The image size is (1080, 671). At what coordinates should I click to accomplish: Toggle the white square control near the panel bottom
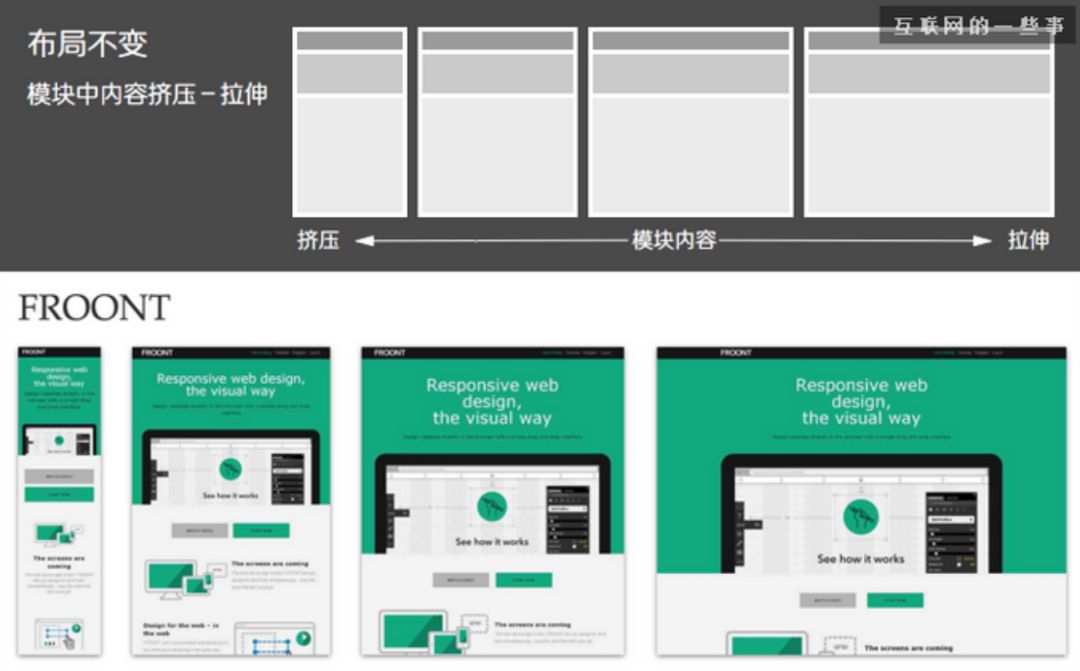pyautogui.click(x=959, y=564)
